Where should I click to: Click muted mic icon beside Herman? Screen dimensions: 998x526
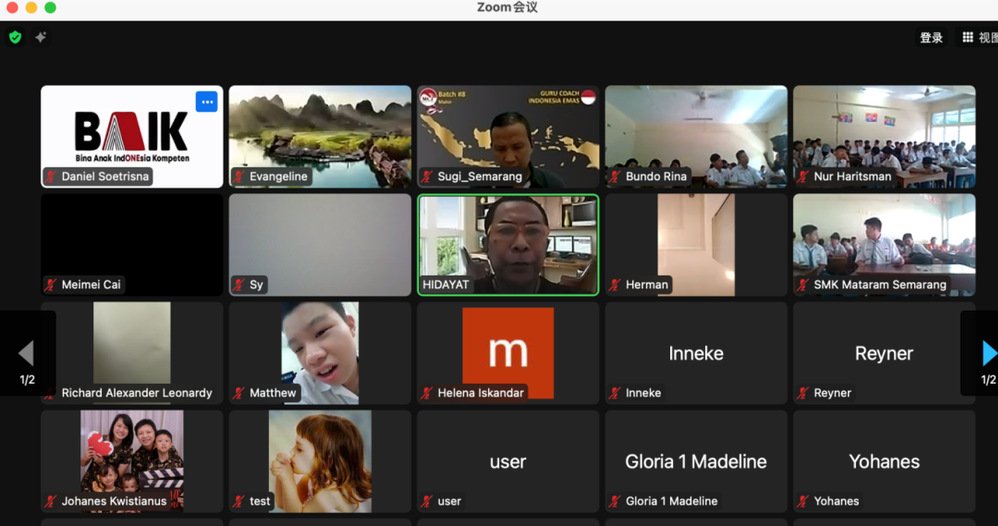coord(615,285)
